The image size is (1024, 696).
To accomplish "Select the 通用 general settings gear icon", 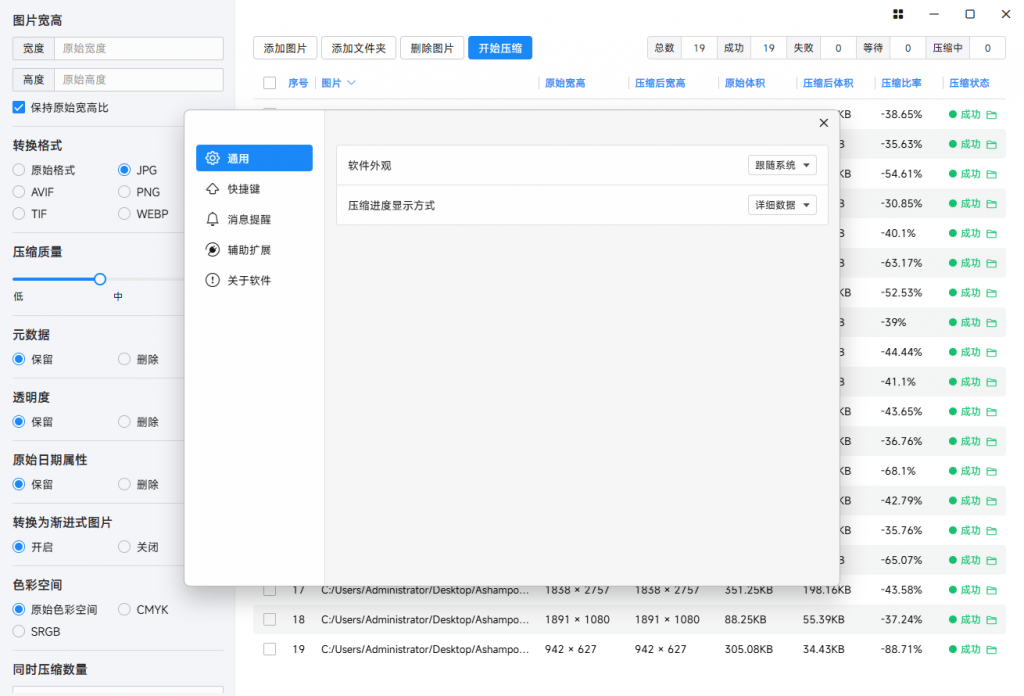I will coord(213,157).
